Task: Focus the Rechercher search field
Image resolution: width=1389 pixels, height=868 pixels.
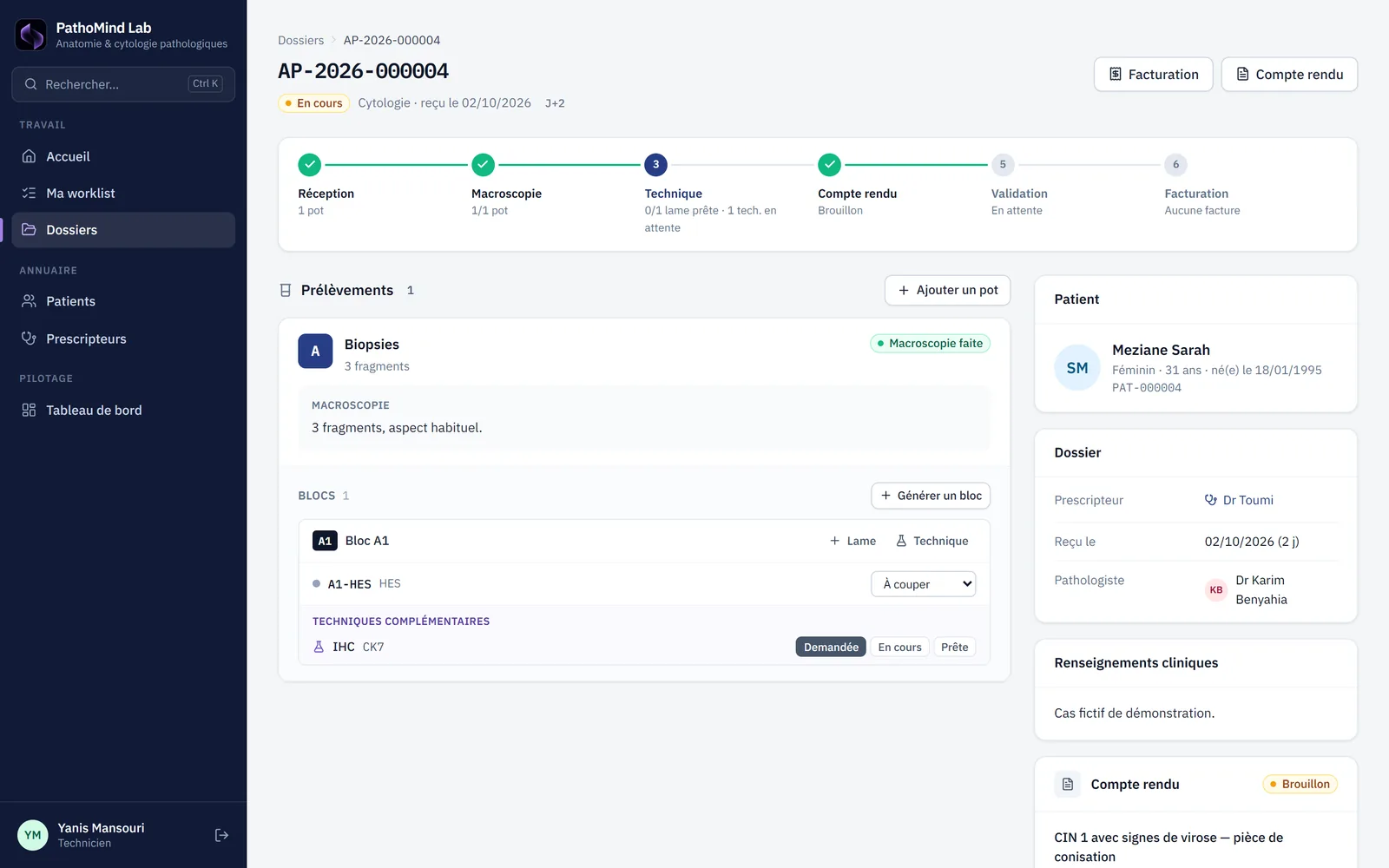Action: pos(123,84)
